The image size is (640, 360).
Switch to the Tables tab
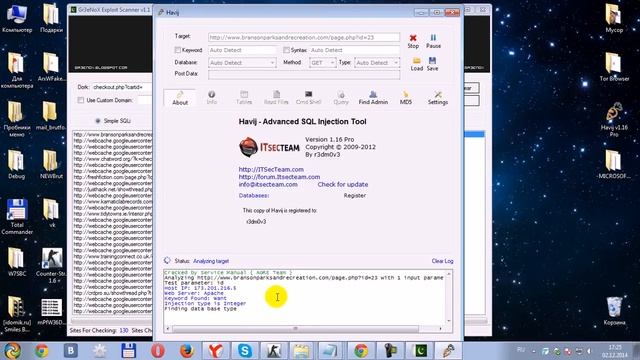244,98
